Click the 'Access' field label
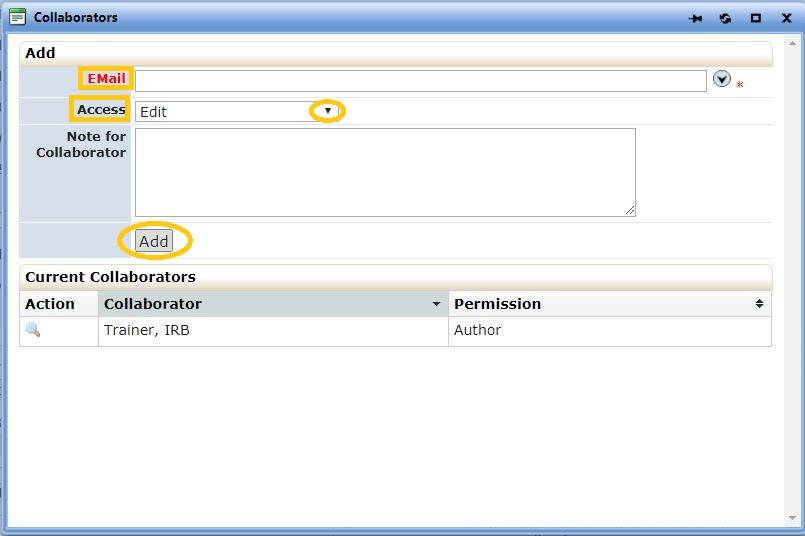 tap(101, 109)
